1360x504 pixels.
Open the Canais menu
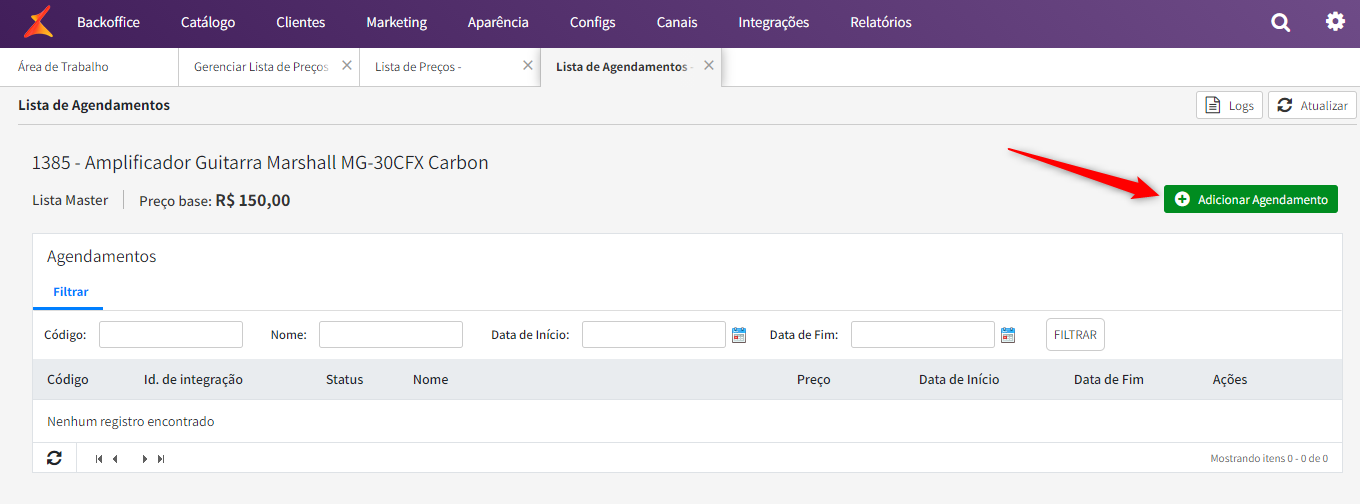[677, 22]
